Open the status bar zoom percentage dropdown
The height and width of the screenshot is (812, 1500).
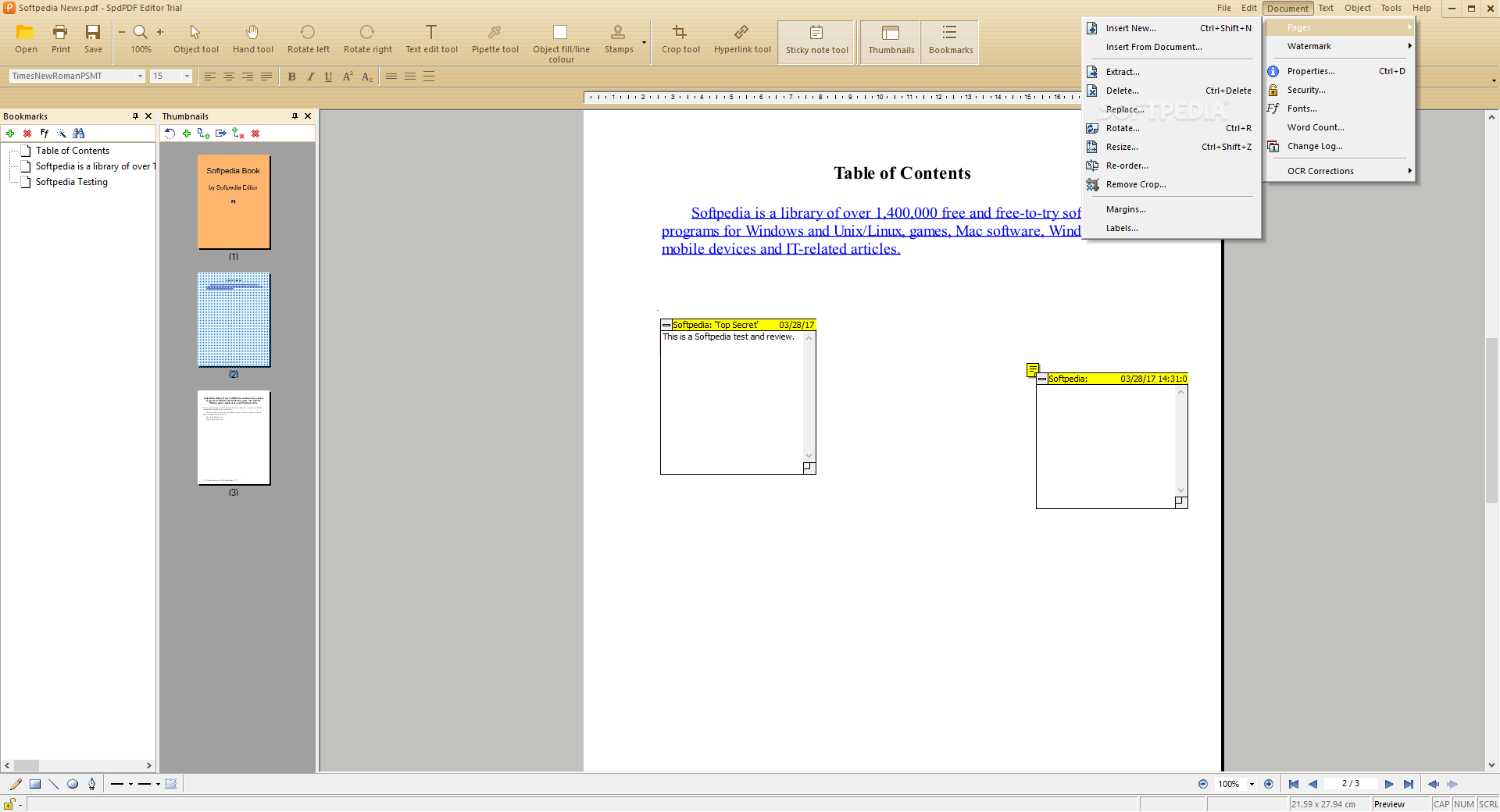(x=1252, y=784)
